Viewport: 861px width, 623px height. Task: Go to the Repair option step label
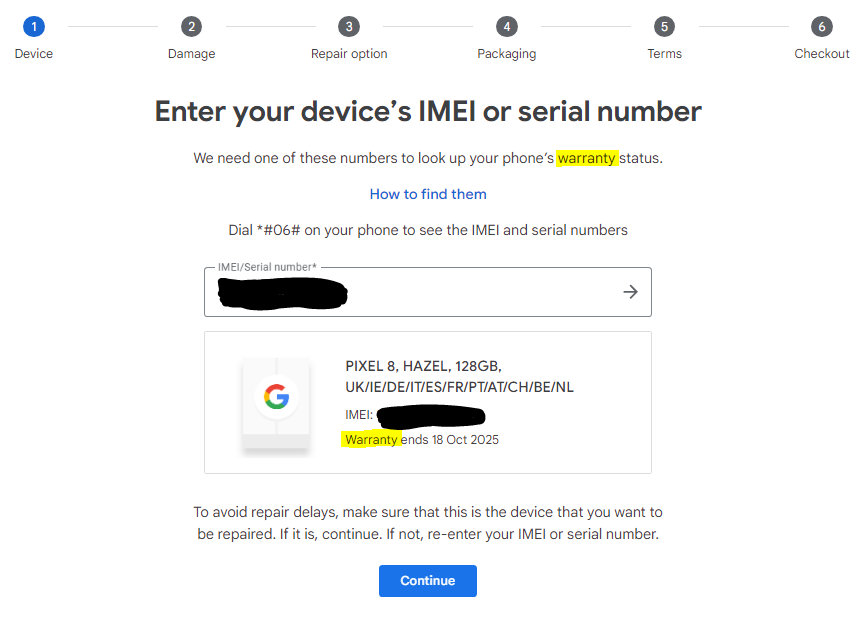click(x=349, y=54)
